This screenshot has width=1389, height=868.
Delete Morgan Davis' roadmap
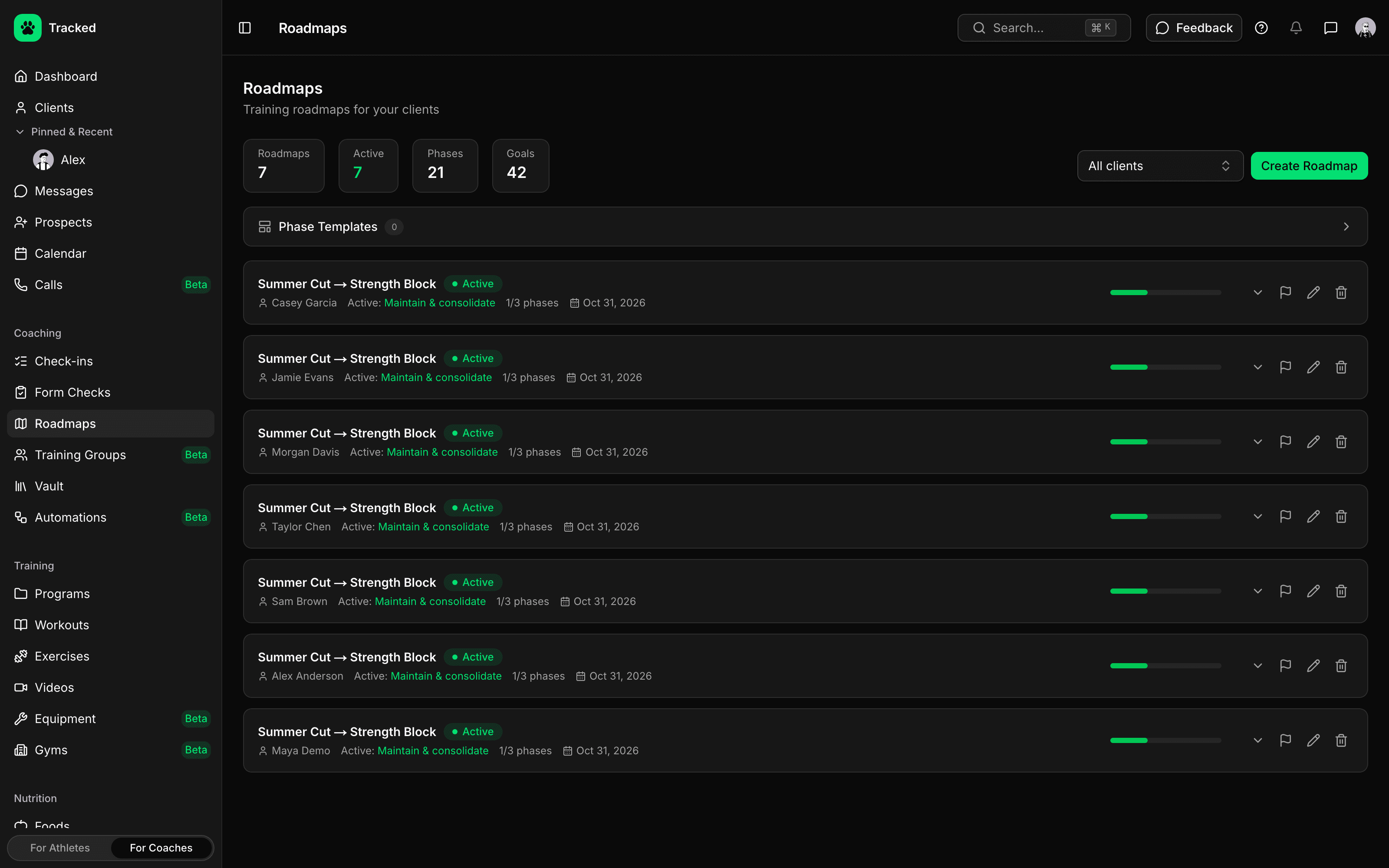pyautogui.click(x=1341, y=442)
